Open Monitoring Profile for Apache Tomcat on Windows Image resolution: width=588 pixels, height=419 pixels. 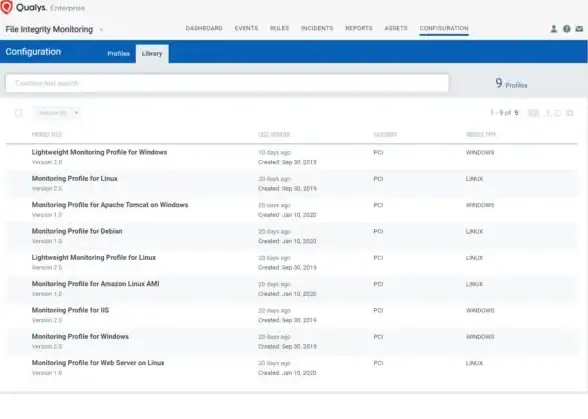click(110, 204)
